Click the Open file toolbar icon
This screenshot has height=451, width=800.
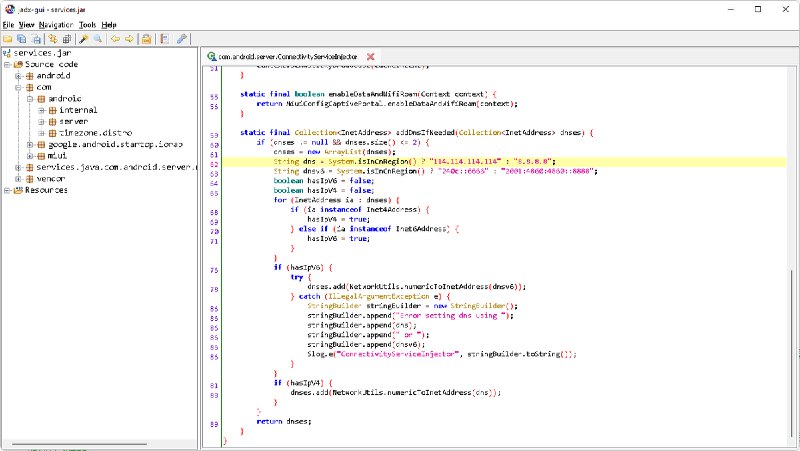point(8,39)
